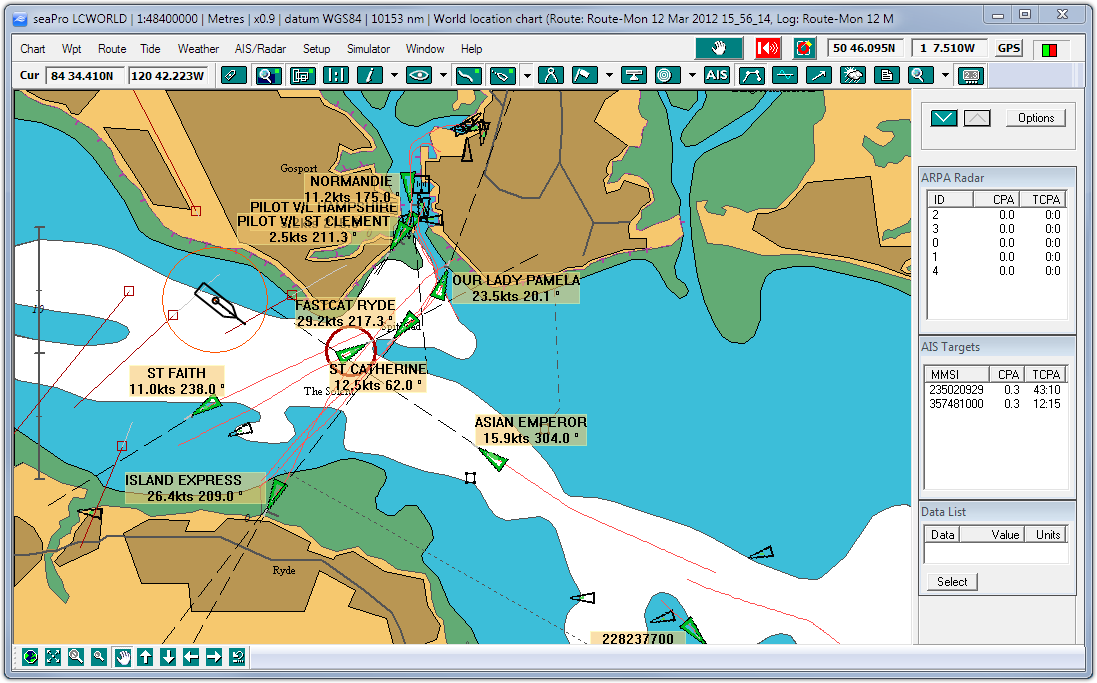Toggle the hand pan tool in bottom toolbar
Viewport: 1097px width, 683px height.
coord(122,656)
